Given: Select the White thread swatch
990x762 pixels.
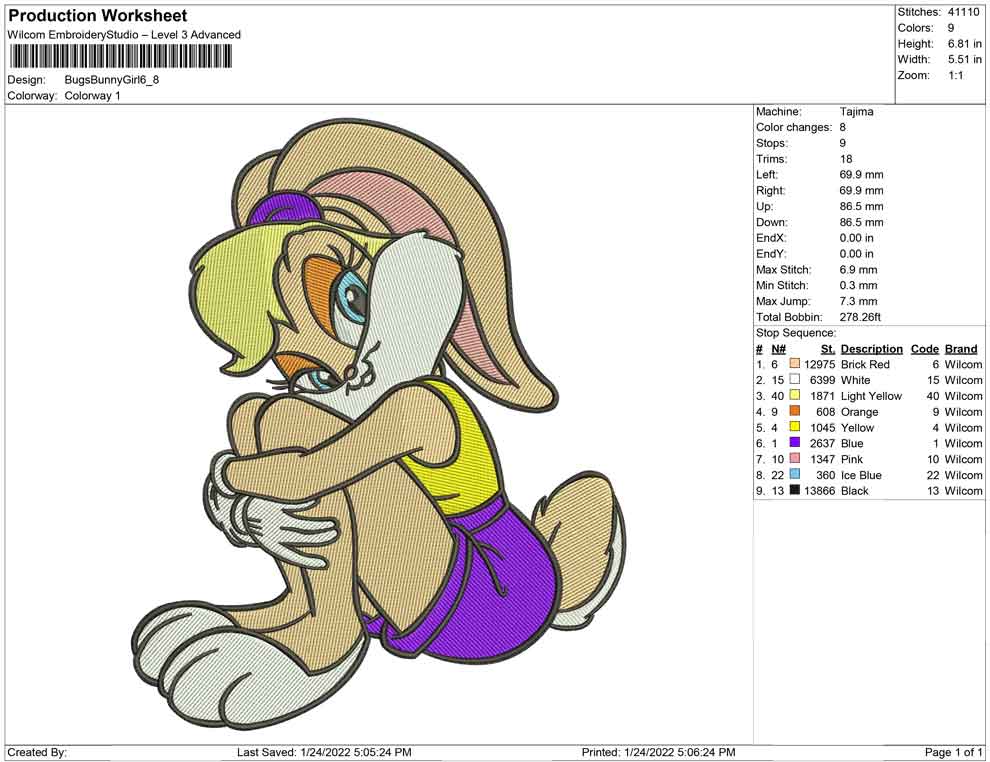Looking at the screenshot, I should [795, 379].
